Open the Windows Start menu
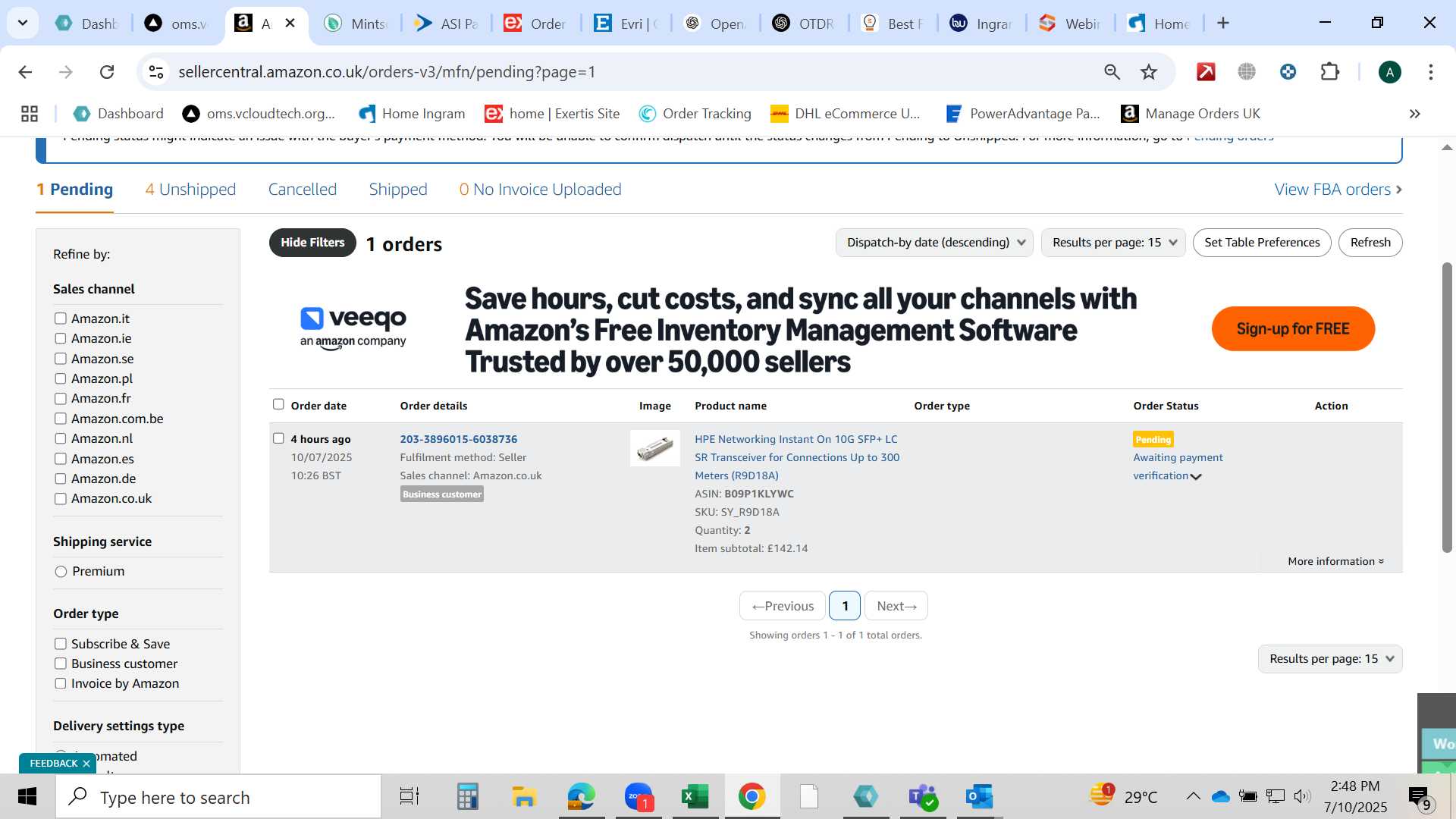 click(x=27, y=797)
